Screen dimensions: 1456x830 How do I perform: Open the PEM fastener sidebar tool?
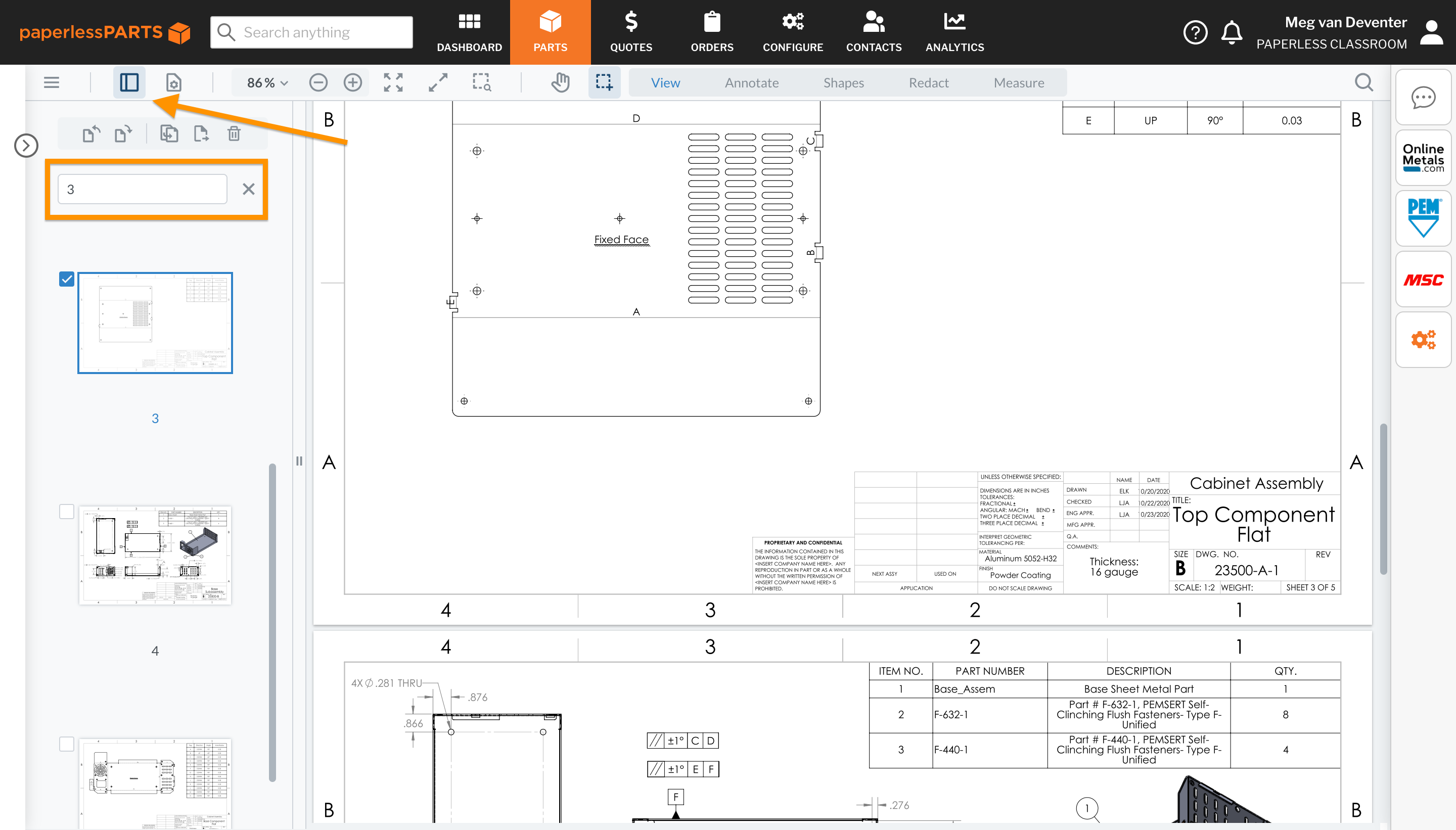1424,218
